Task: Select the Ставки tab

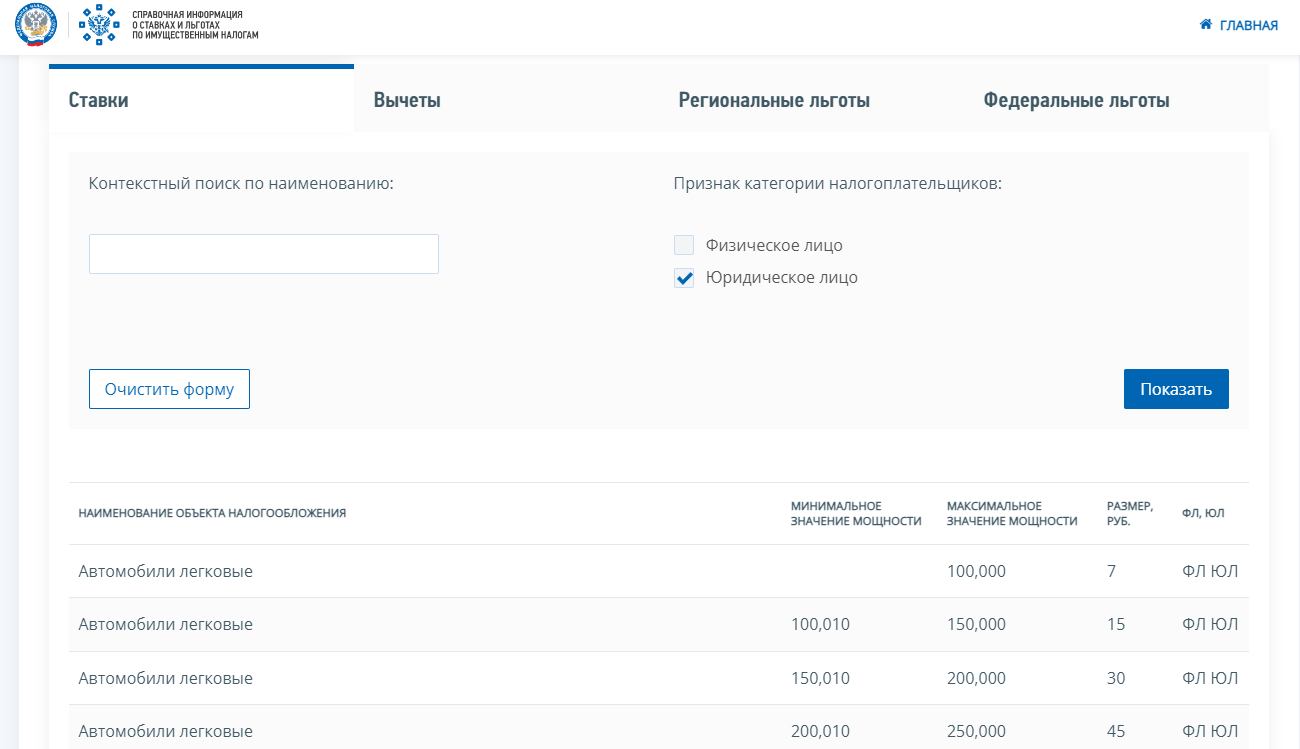Action: [95, 100]
